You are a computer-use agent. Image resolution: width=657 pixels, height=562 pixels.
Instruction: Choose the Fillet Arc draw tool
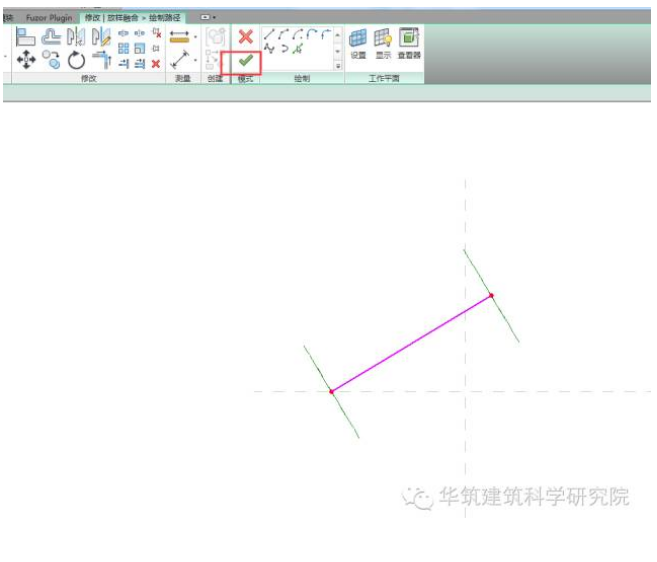point(326,34)
